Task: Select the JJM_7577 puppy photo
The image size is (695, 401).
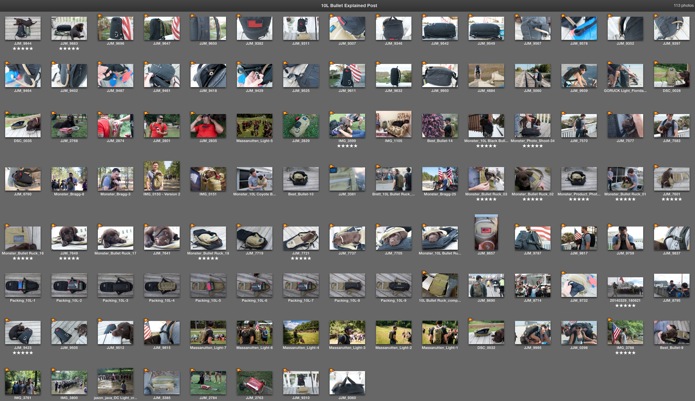Action: [x=625, y=125]
